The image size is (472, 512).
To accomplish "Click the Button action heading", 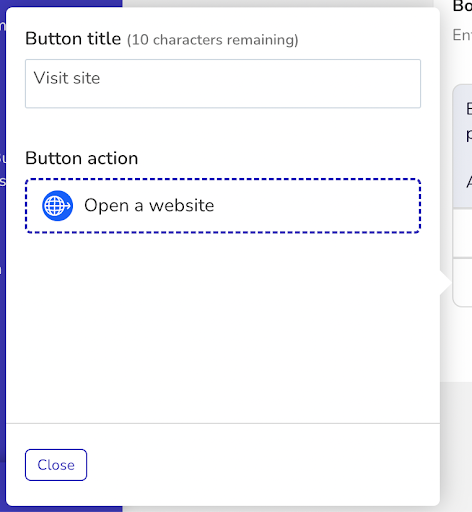I will (82, 158).
